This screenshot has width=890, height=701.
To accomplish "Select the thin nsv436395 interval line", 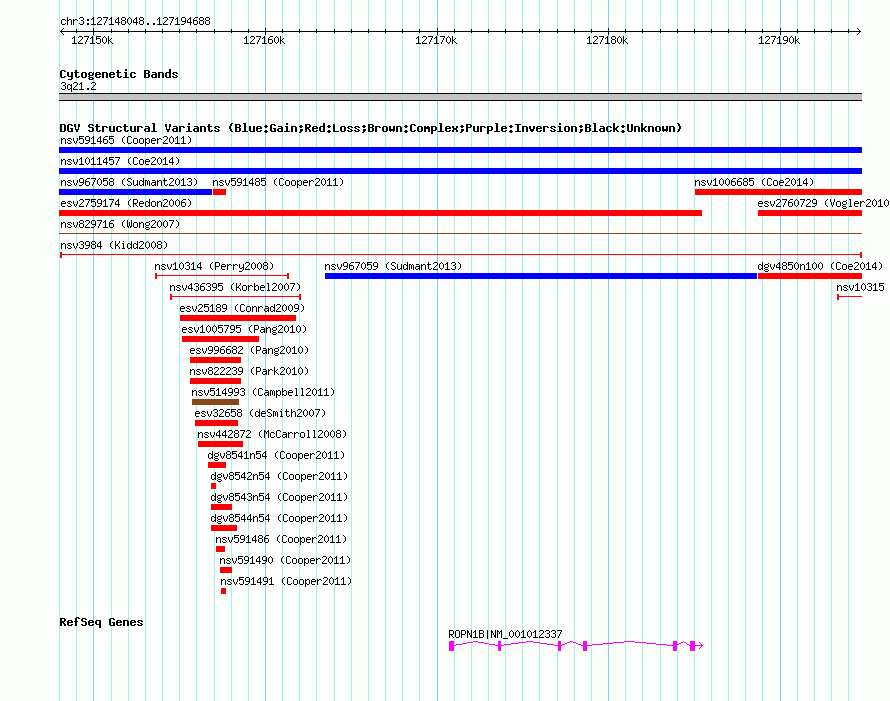I will click(x=236, y=297).
